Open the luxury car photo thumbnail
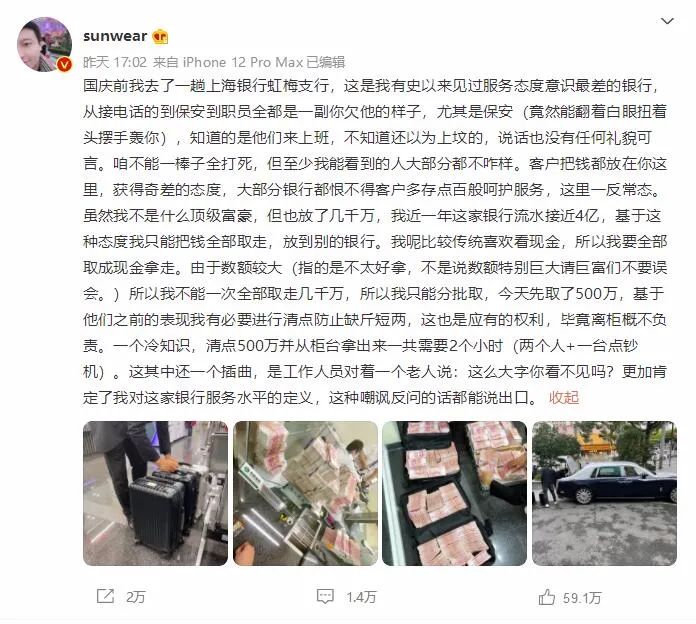 [605, 493]
